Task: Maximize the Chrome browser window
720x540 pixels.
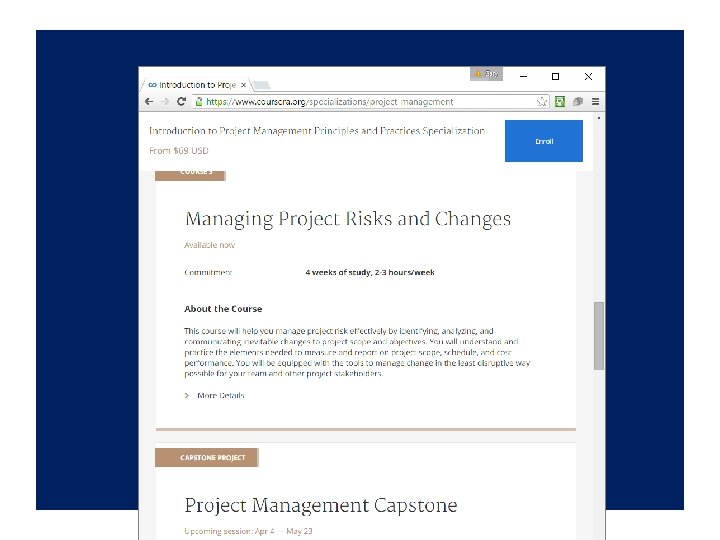Action: coord(555,76)
